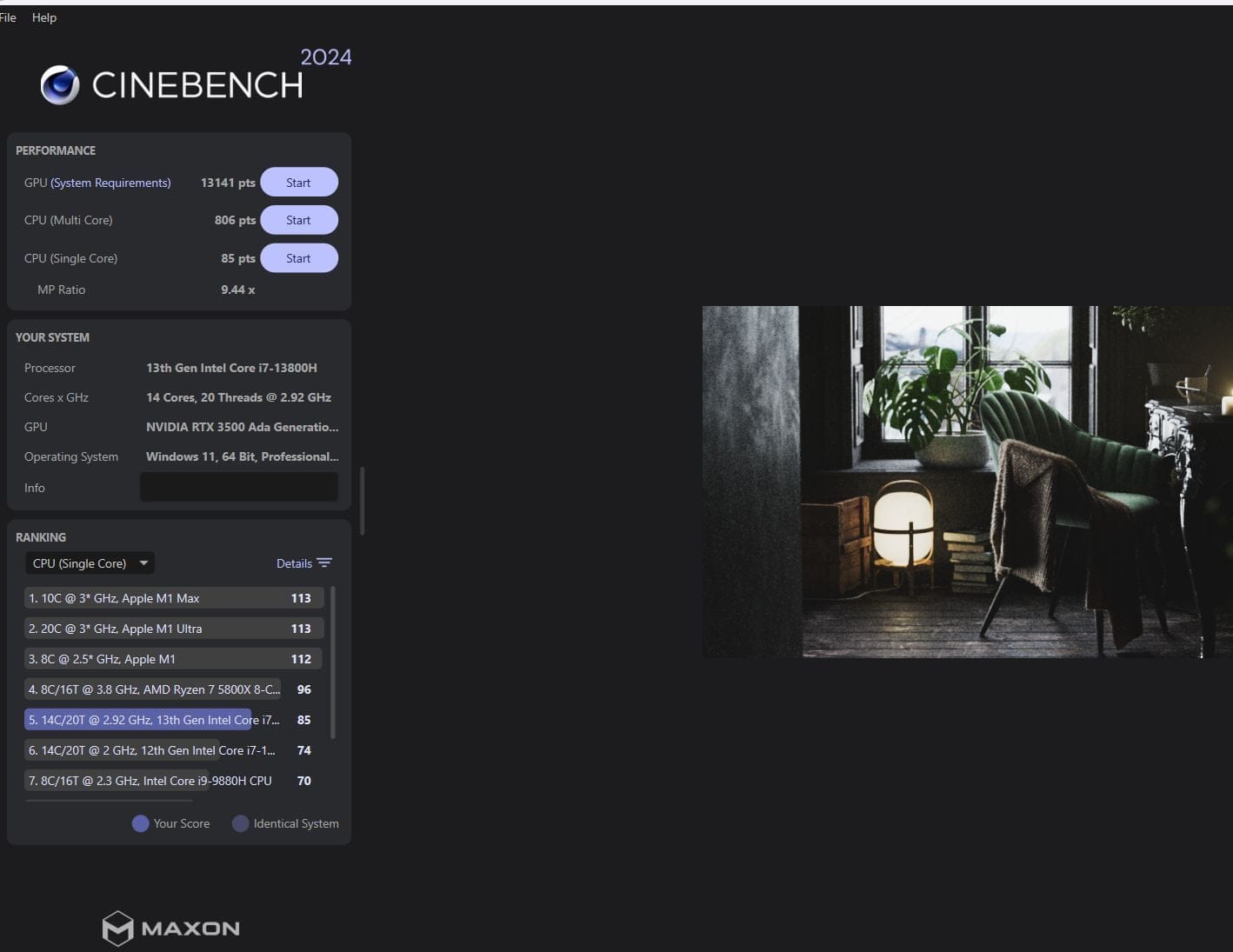The width and height of the screenshot is (1233, 952).
Task: Click the Your Score legend dot
Action: pos(140,823)
